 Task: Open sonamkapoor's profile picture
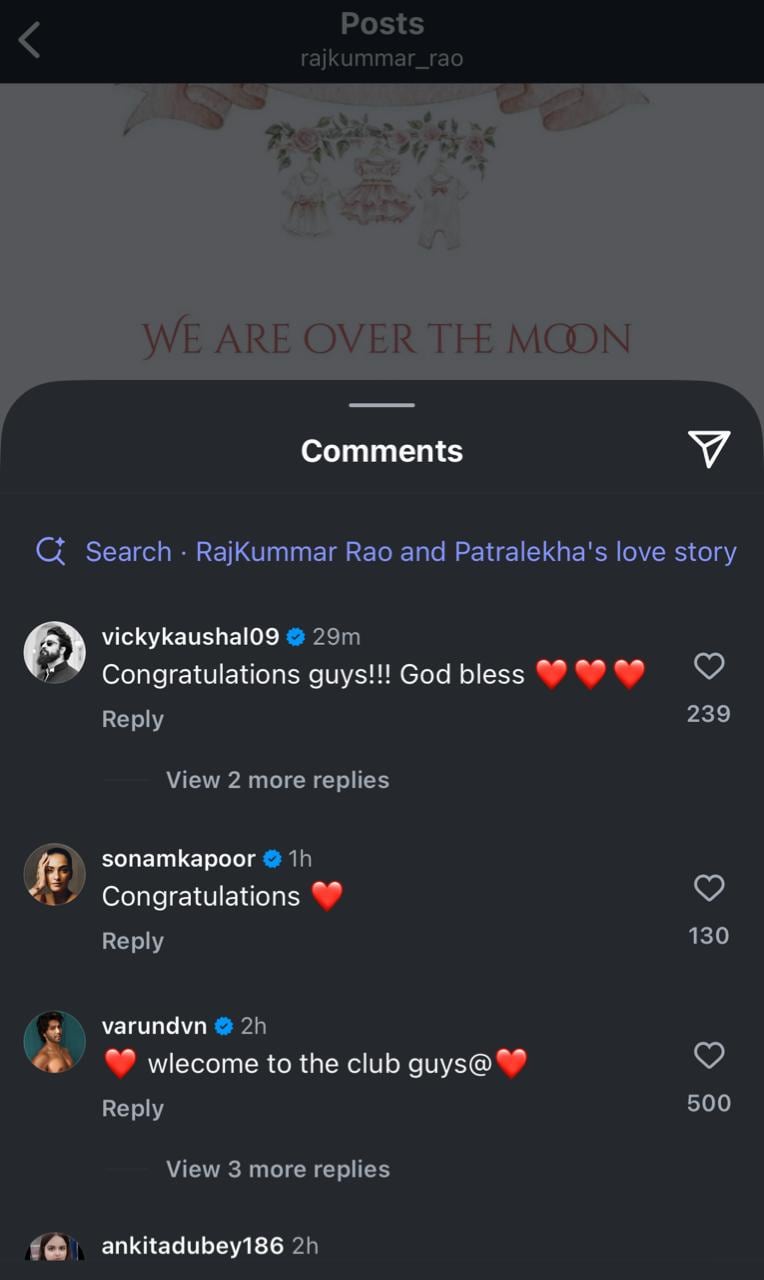[x=54, y=874]
